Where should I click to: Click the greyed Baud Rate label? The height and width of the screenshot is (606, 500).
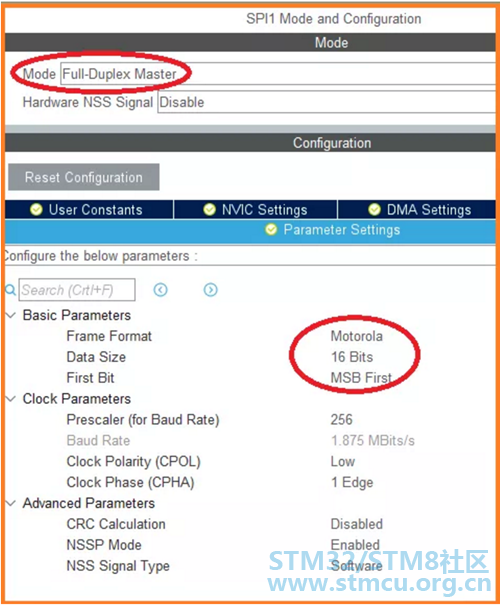click(98, 441)
